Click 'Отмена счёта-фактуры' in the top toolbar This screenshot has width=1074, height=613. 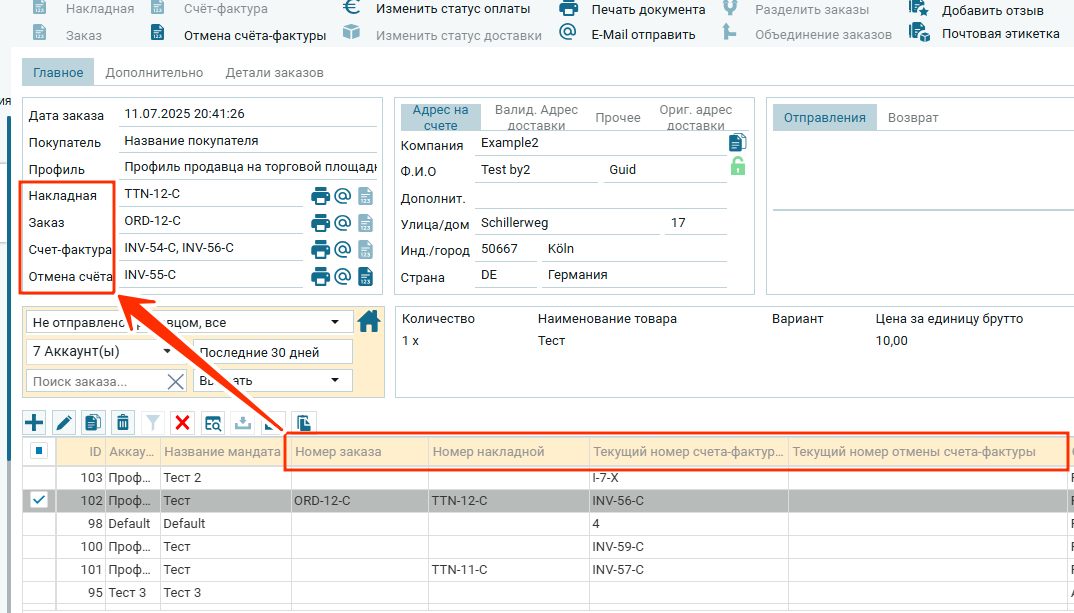(x=254, y=35)
